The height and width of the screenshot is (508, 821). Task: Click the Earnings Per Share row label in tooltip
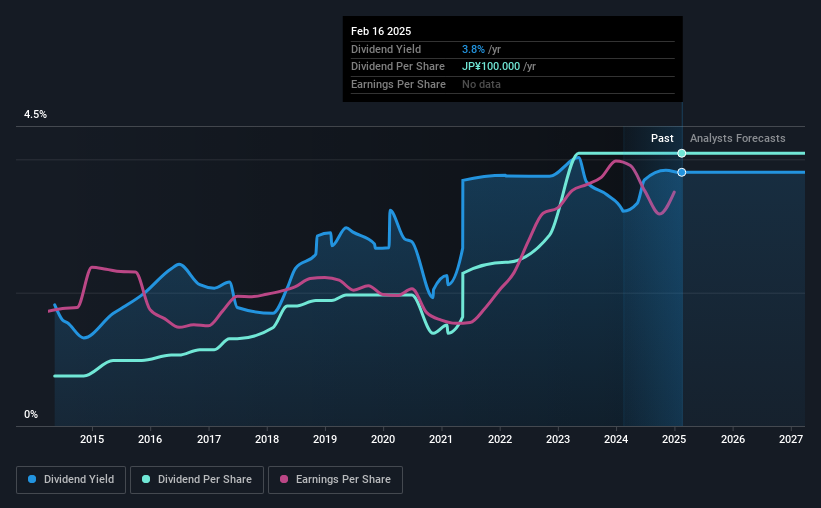(x=398, y=84)
